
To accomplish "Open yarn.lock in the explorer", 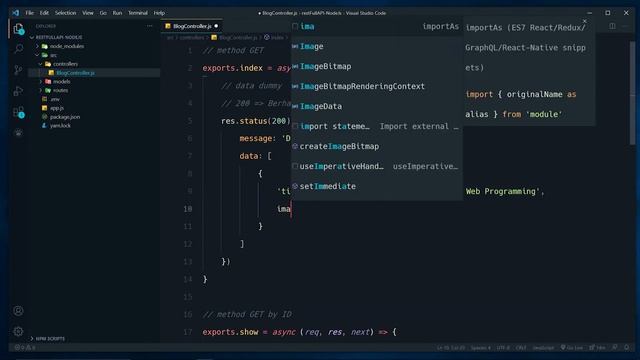I will tap(60, 126).
